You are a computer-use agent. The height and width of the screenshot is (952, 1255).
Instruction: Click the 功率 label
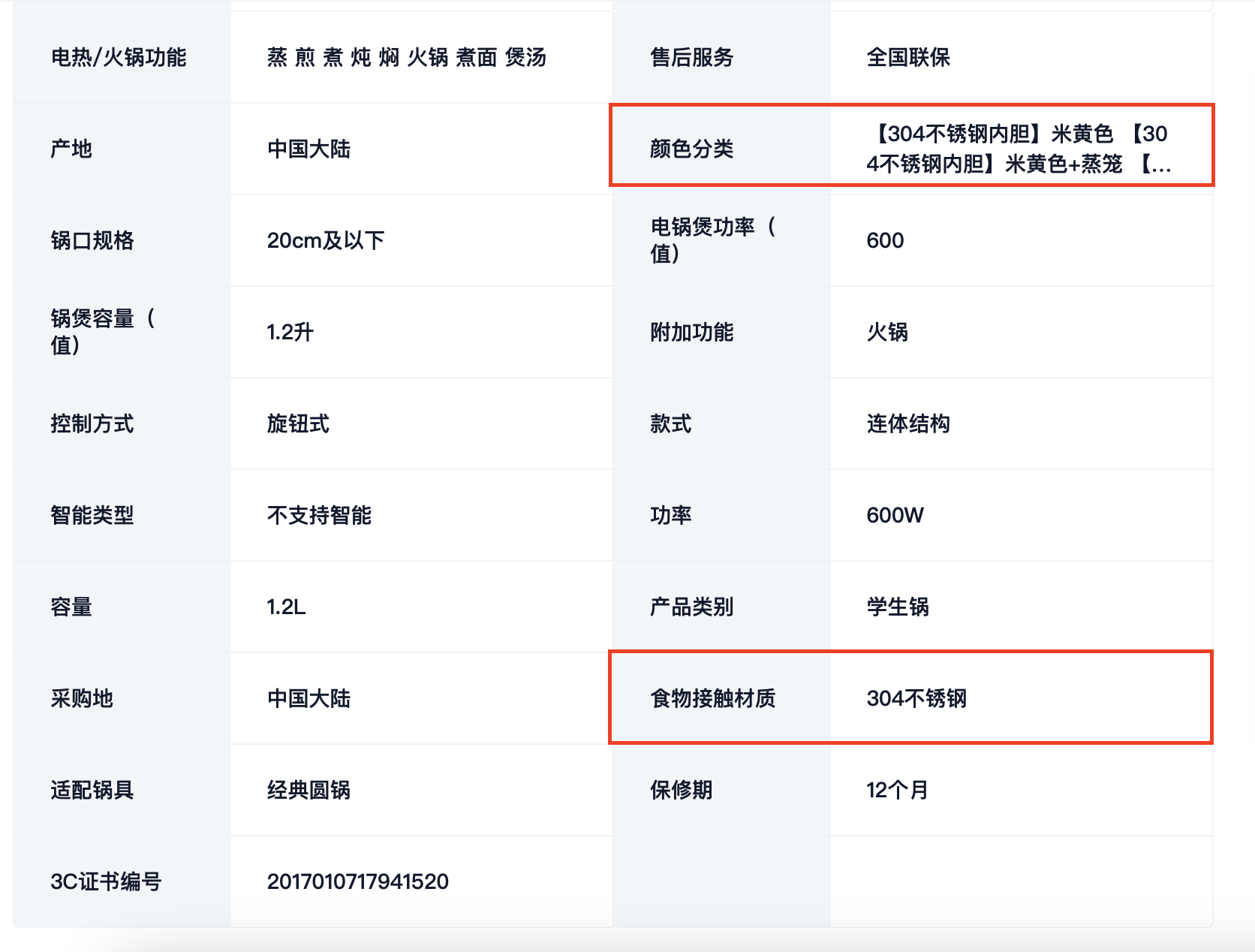coord(670,515)
